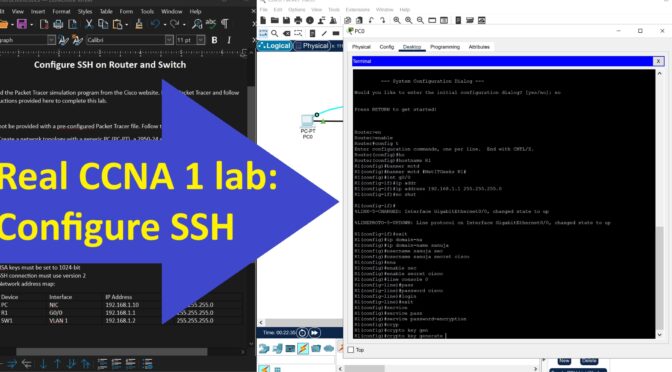Open the paragraph style dropdown arrow
672x372 pixels.
click(x=51, y=40)
